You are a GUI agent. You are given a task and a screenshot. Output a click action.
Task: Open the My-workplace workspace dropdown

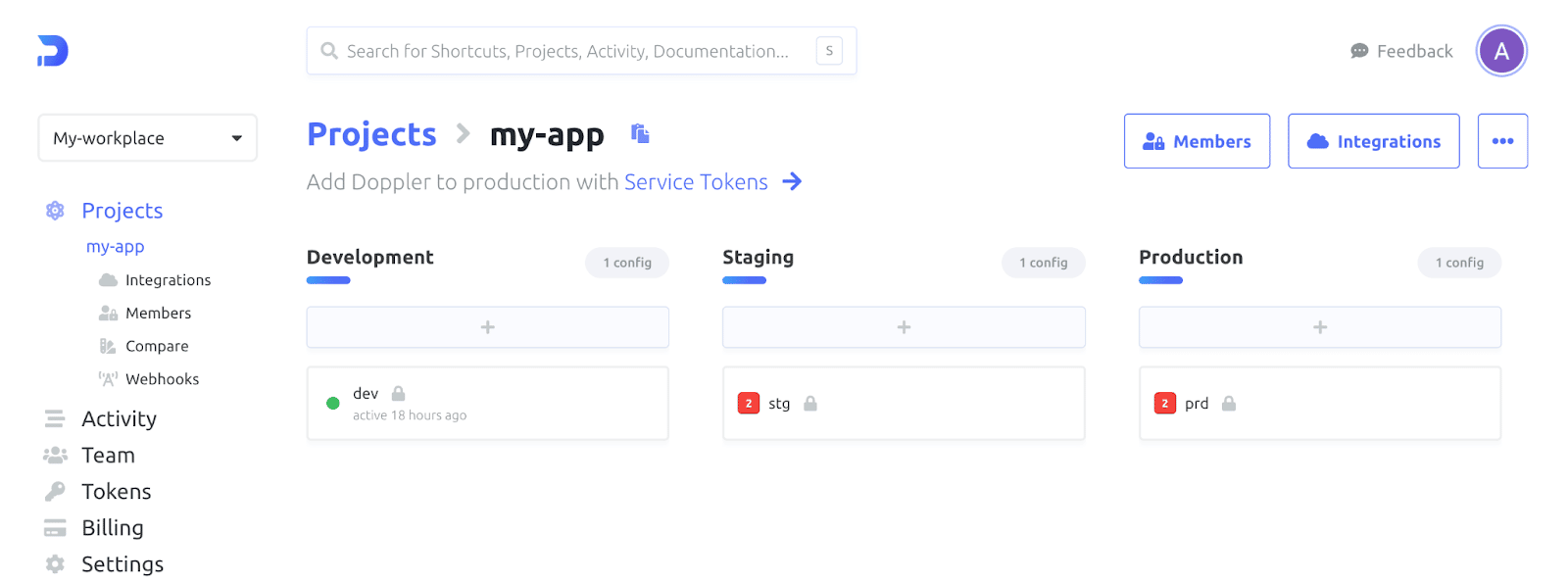[x=147, y=138]
